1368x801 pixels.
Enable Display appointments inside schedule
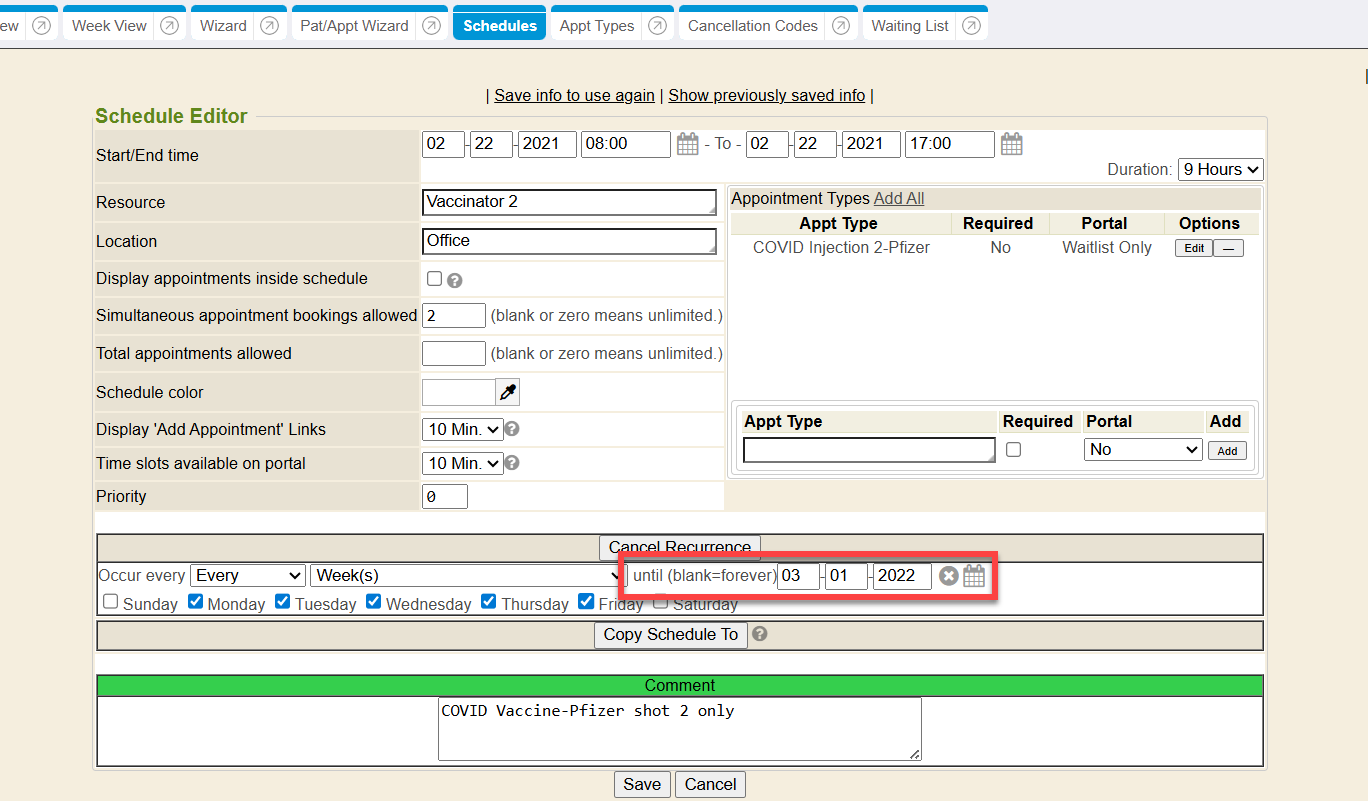(434, 279)
